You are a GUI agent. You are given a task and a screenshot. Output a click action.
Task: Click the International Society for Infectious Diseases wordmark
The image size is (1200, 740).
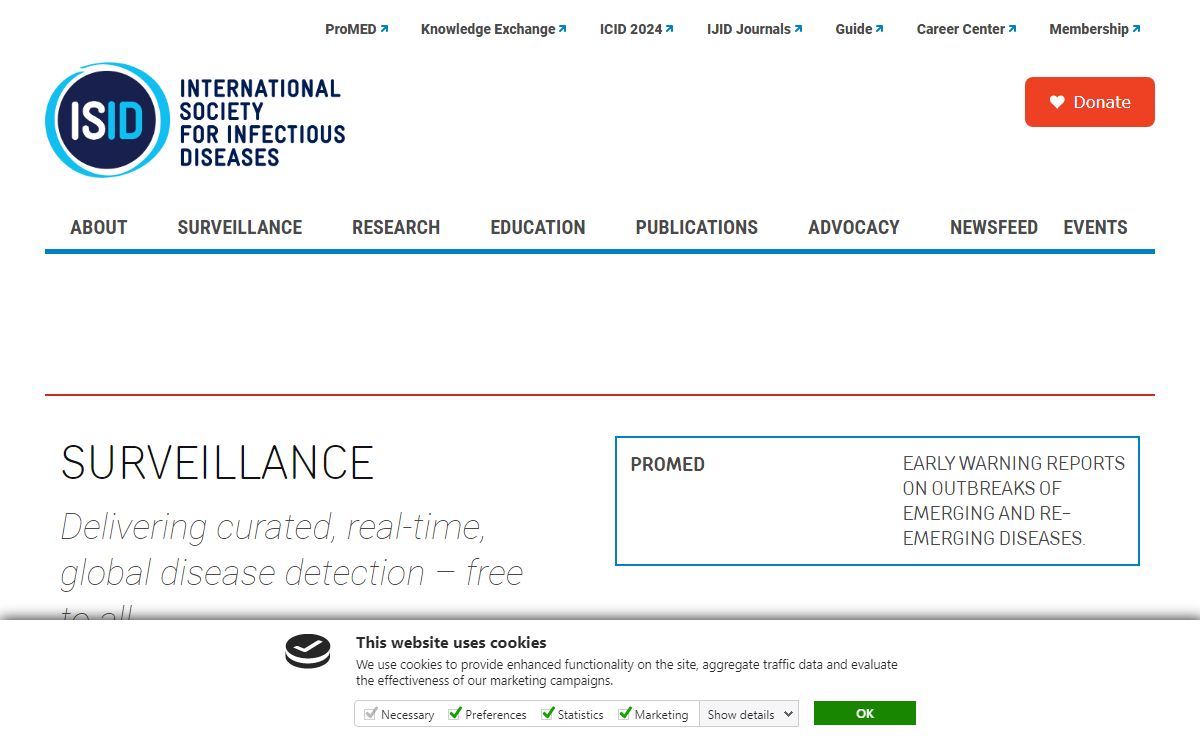coord(262,122)
